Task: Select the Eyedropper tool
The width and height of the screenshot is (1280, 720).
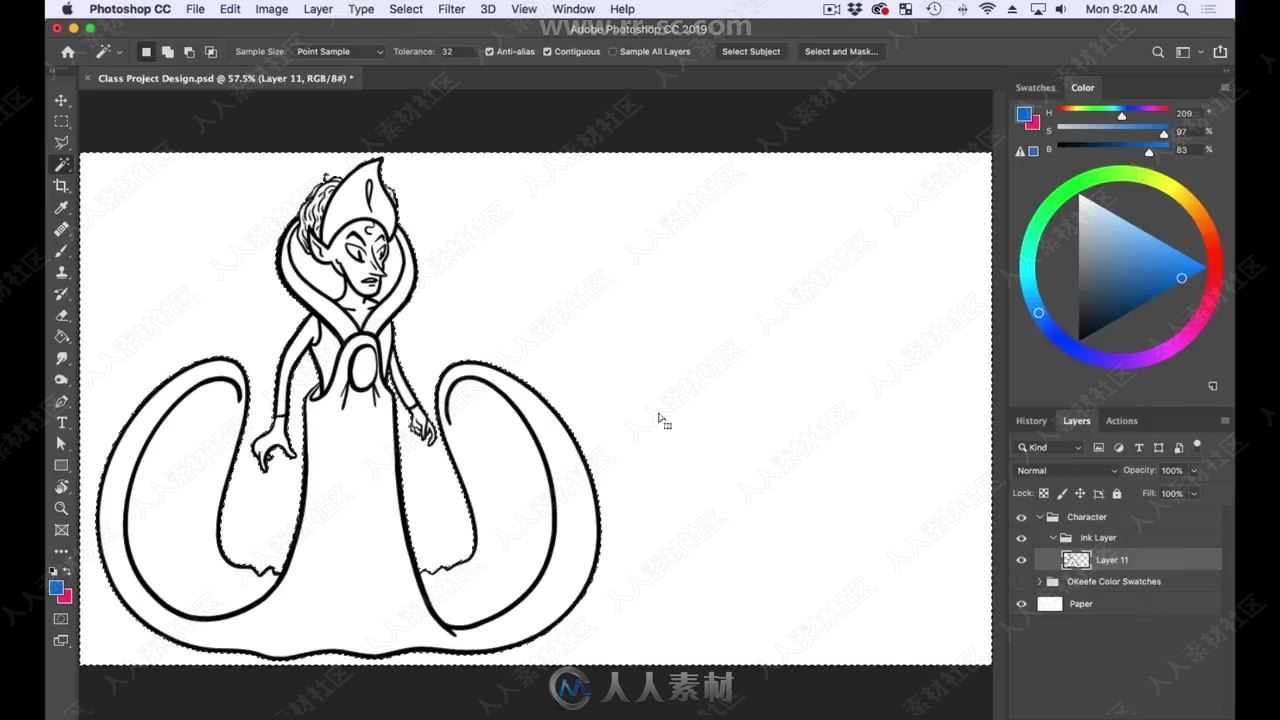Action: click(61, 208)
